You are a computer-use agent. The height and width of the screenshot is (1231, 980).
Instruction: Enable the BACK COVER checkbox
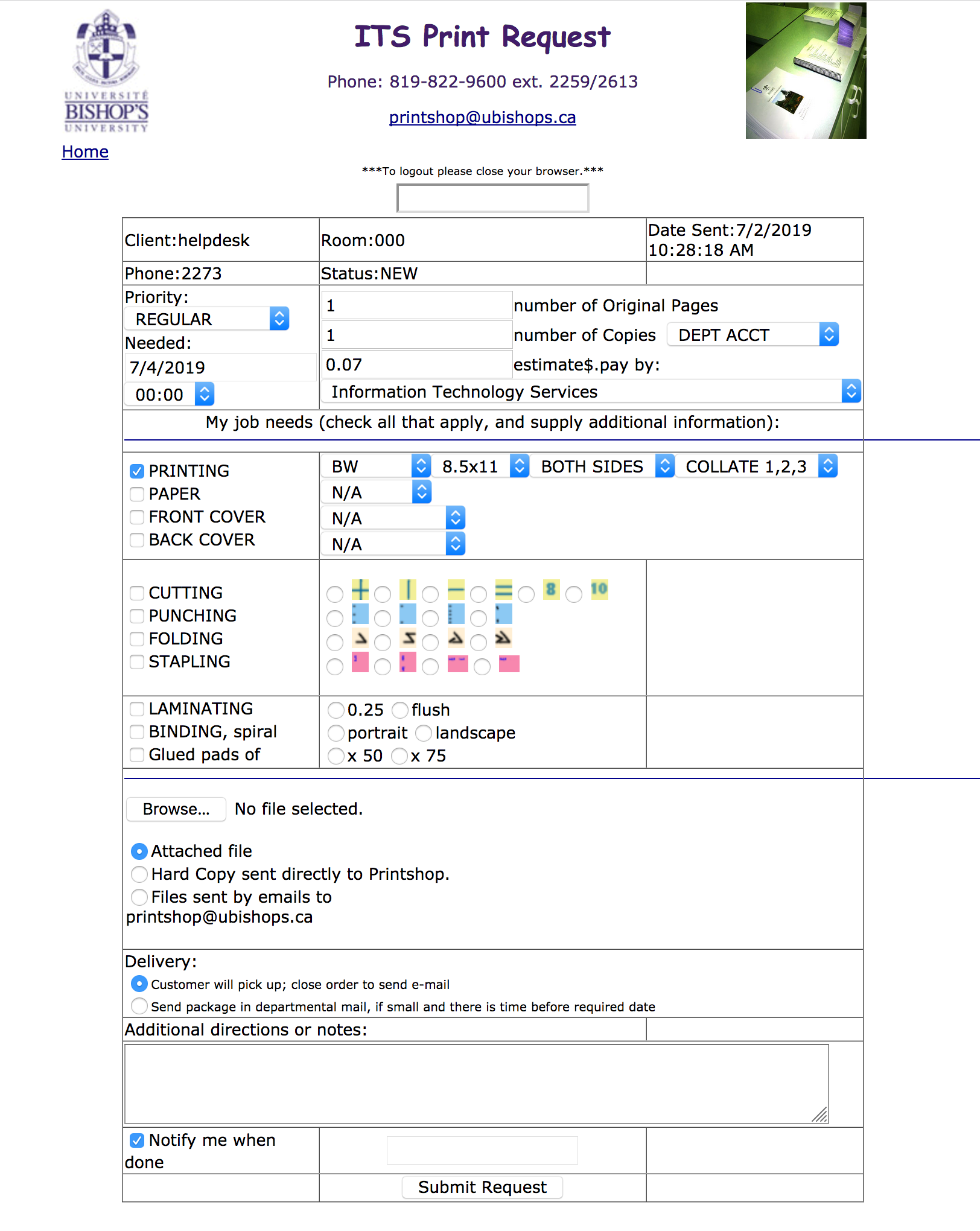[x=137, y=540]
